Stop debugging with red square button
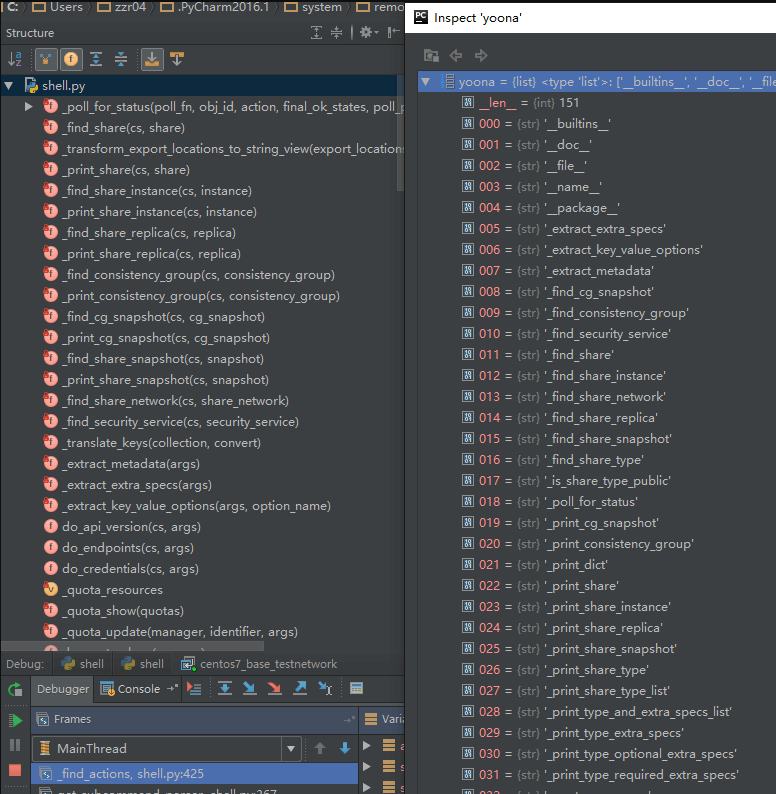 [x=15, y=770]
